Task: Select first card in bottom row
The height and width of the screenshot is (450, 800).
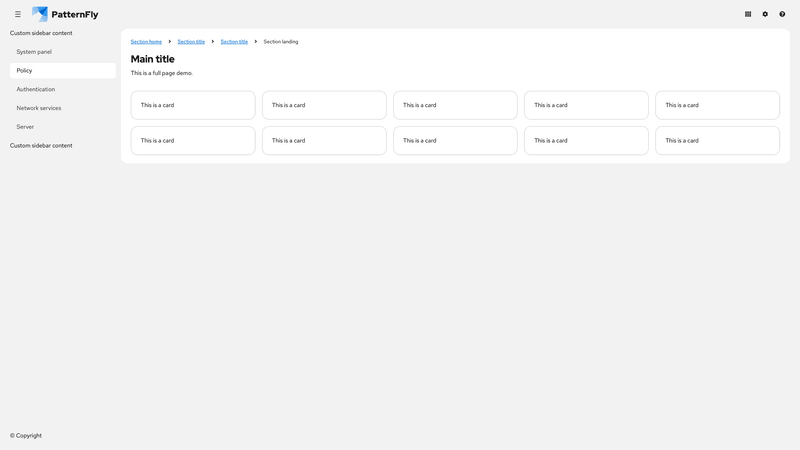Action: click(193, 141)
